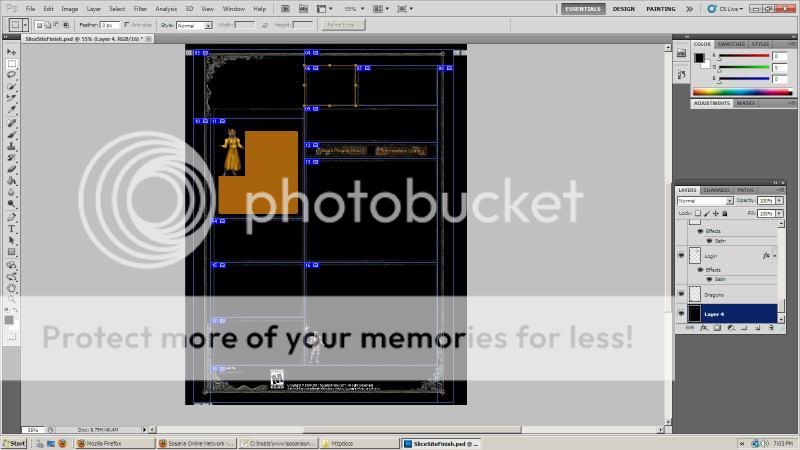Open the Style dropdown set to Normal

click(x=194, y=25)
